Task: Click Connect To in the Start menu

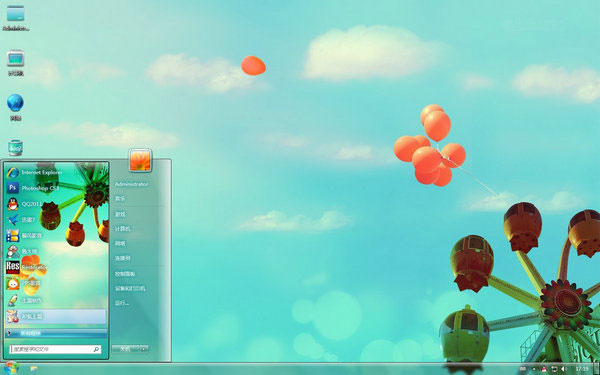Action: [122, 258]
